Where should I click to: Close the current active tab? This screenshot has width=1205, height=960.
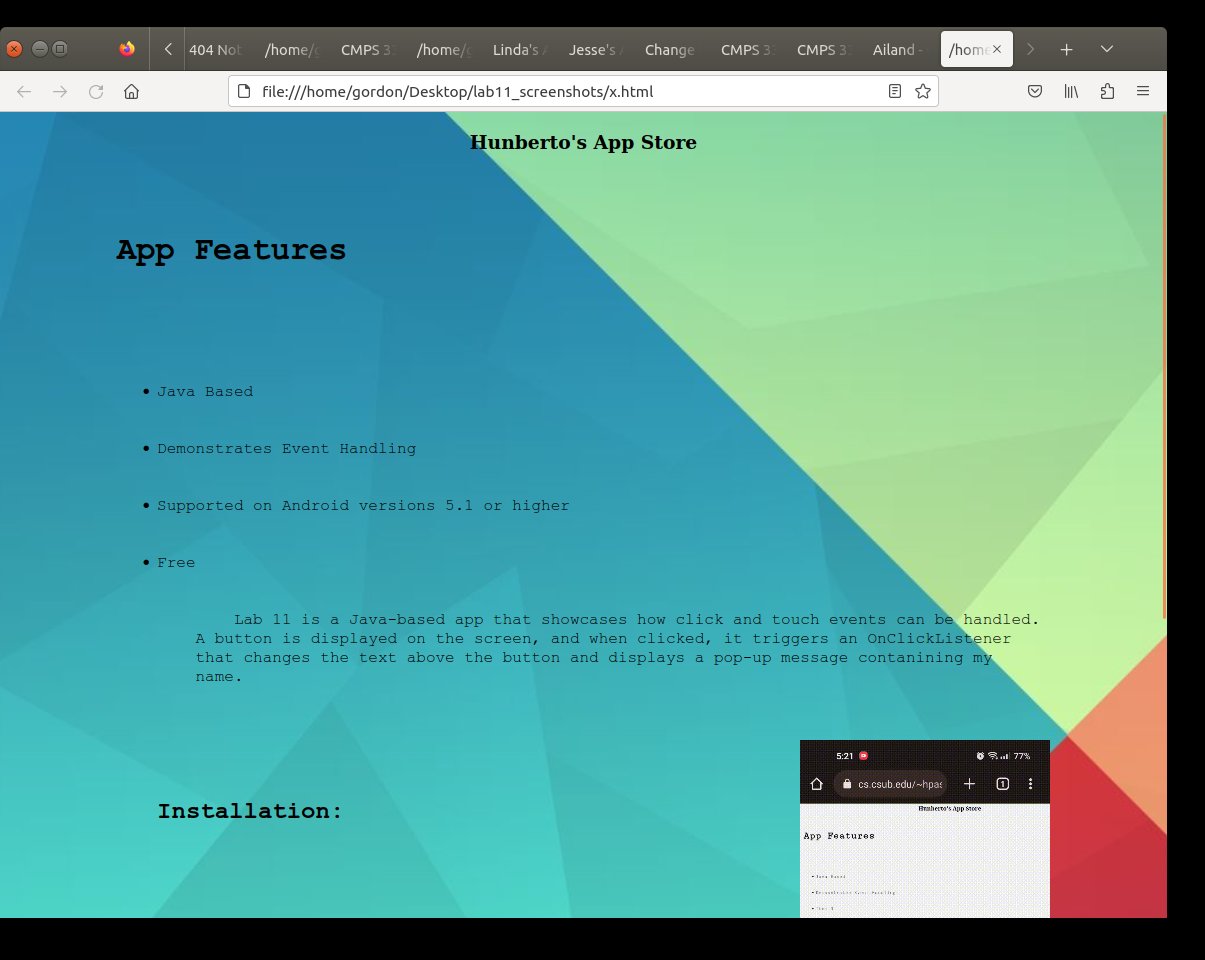click(997, 49)
